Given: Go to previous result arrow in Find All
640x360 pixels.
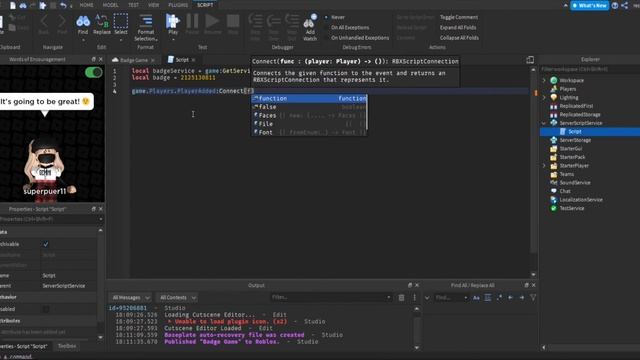Looking at the screenshot, I should click(510, 298).
